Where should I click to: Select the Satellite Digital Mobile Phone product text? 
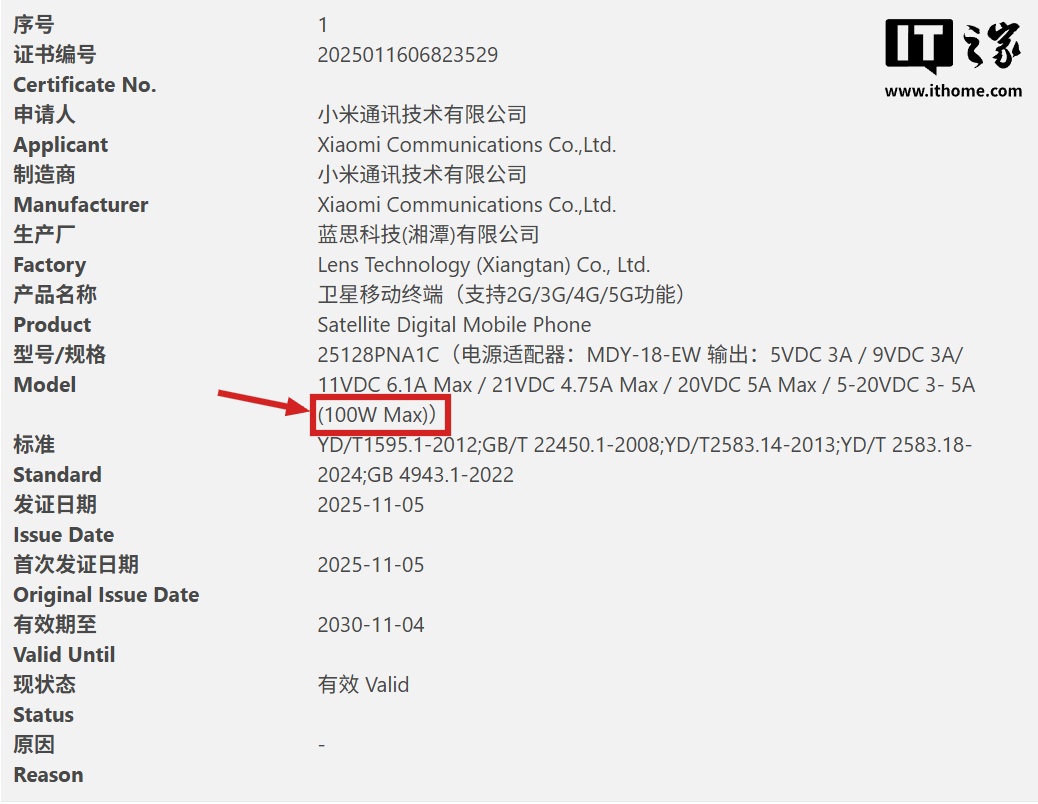tap(454, 325)
